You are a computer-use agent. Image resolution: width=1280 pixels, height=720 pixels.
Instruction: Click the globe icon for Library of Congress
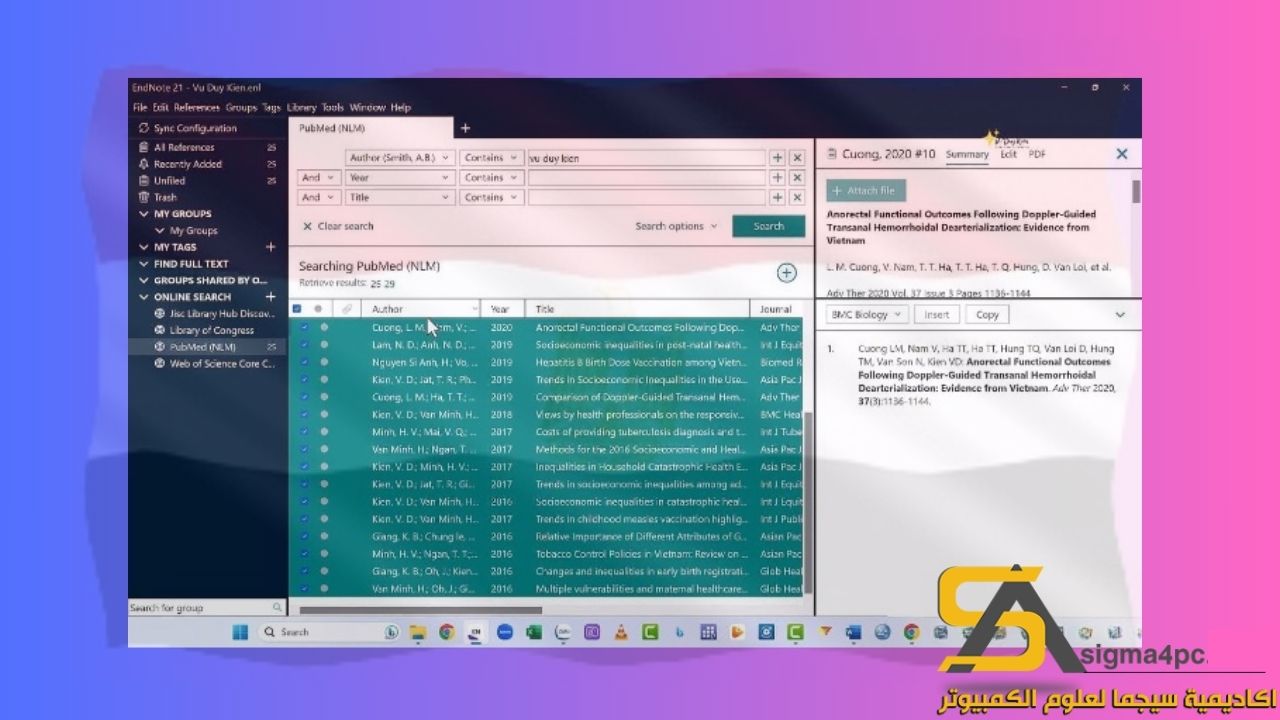(x=160, y=330)
